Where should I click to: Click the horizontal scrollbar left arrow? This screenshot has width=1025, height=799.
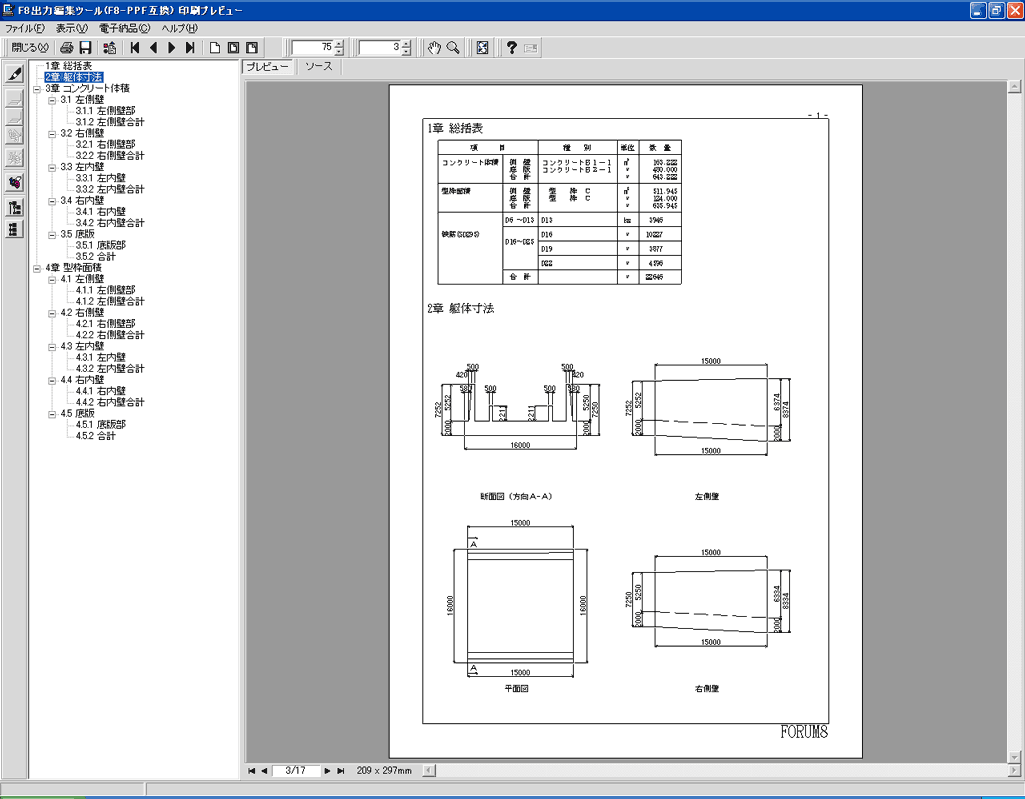click(428, 771)
